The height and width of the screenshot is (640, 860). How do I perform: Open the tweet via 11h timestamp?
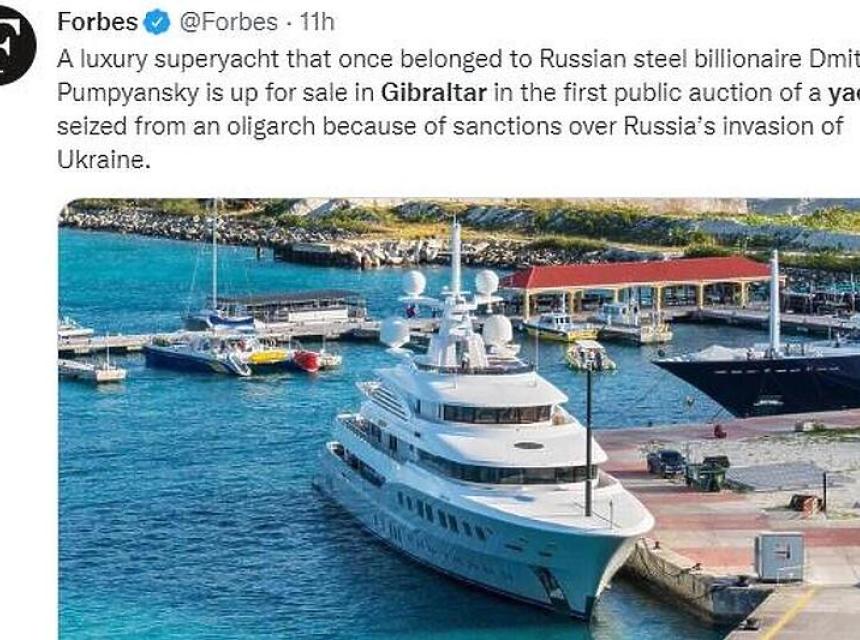pyautogui.click(x=317, y=21)
